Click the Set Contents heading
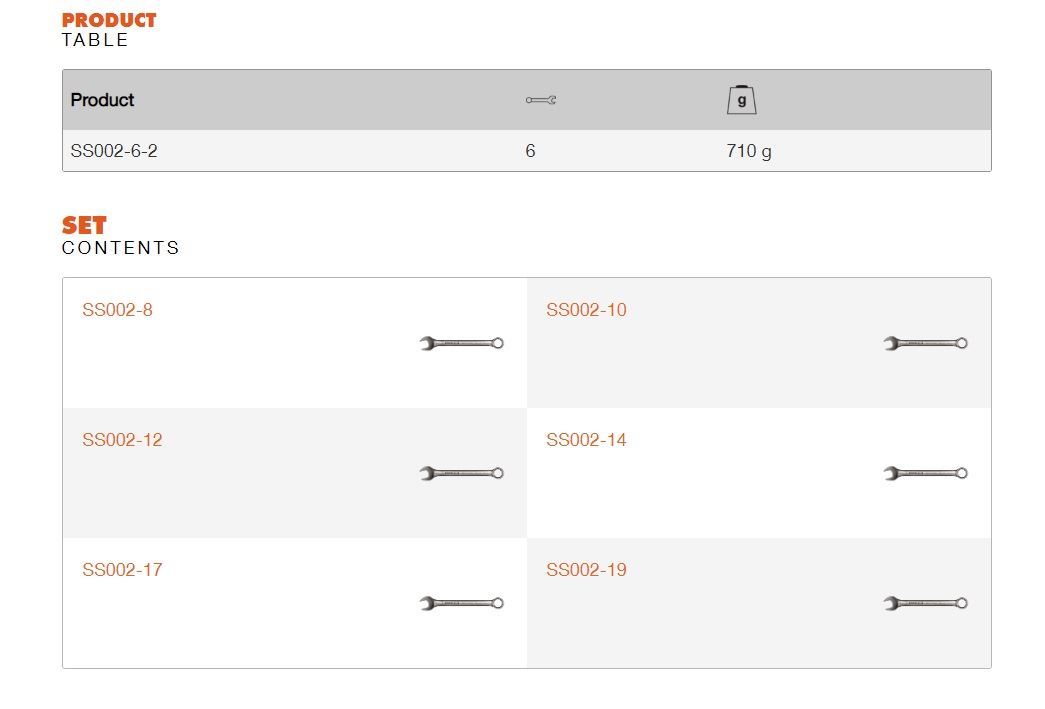The width and height of the screenshot is (1045, 709). [120, 236]
